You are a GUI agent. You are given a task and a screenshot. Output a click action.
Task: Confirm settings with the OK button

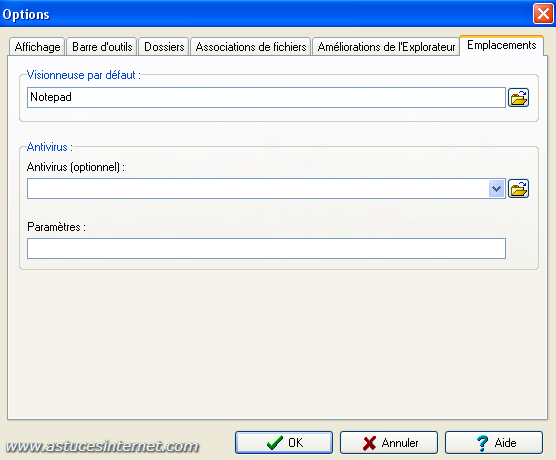pyautogui.click(x=284, y=443)
